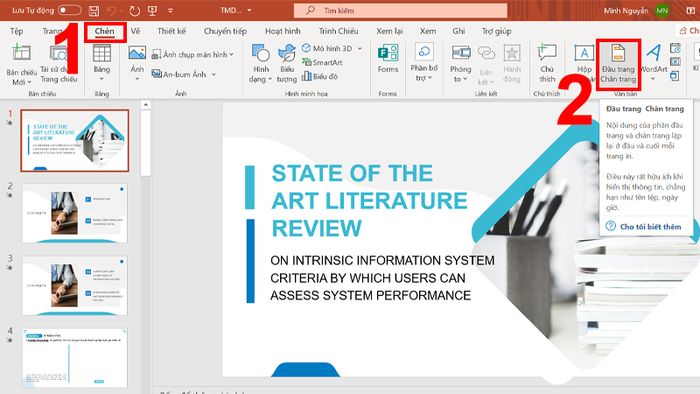Expand the Mô hình 3D dropdown
Viewport: 700px width, 394px height.
[360, 48]
